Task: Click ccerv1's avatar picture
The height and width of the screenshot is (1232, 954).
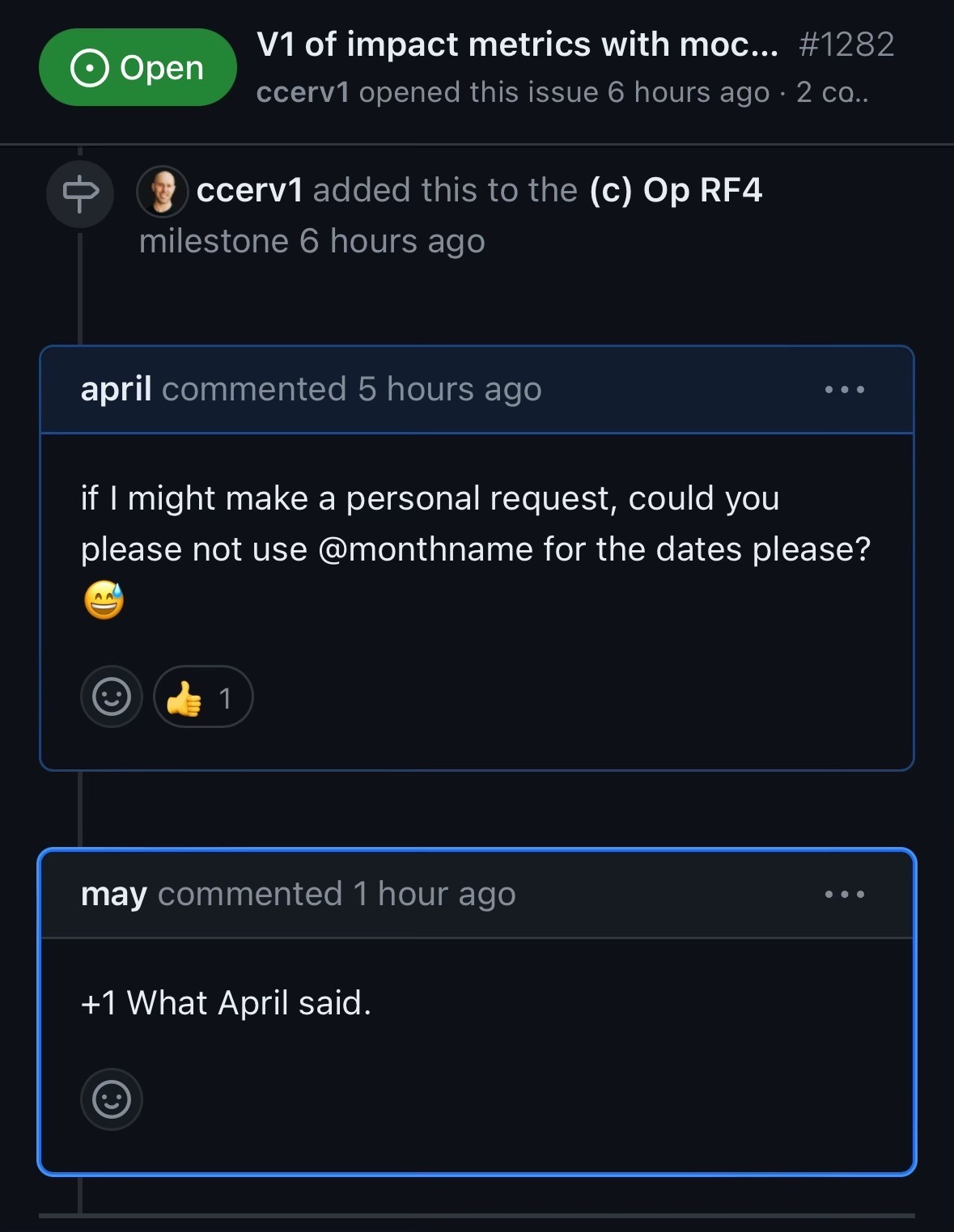Action: click(x=163, y=192)
